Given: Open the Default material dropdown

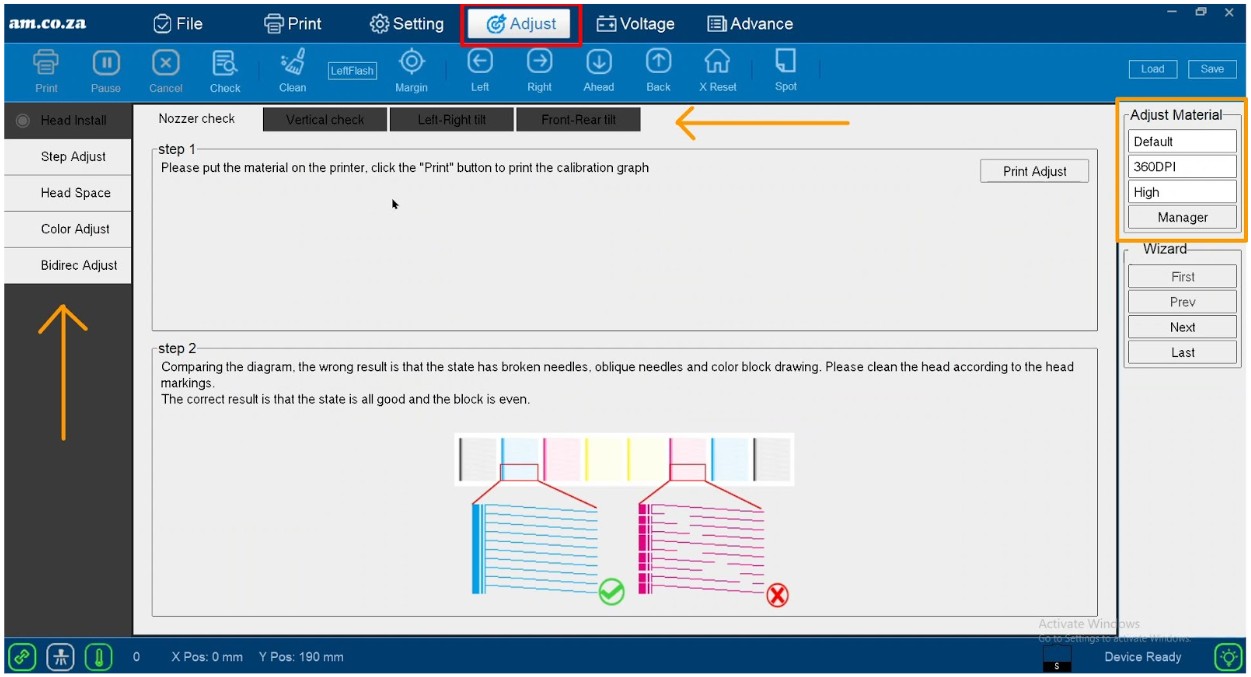Looking at the screenshot, I should tap(1182, 142).
